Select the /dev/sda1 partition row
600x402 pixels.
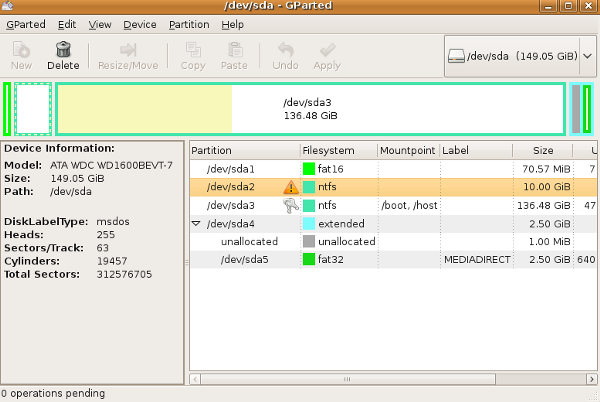(x=393, y=169)
